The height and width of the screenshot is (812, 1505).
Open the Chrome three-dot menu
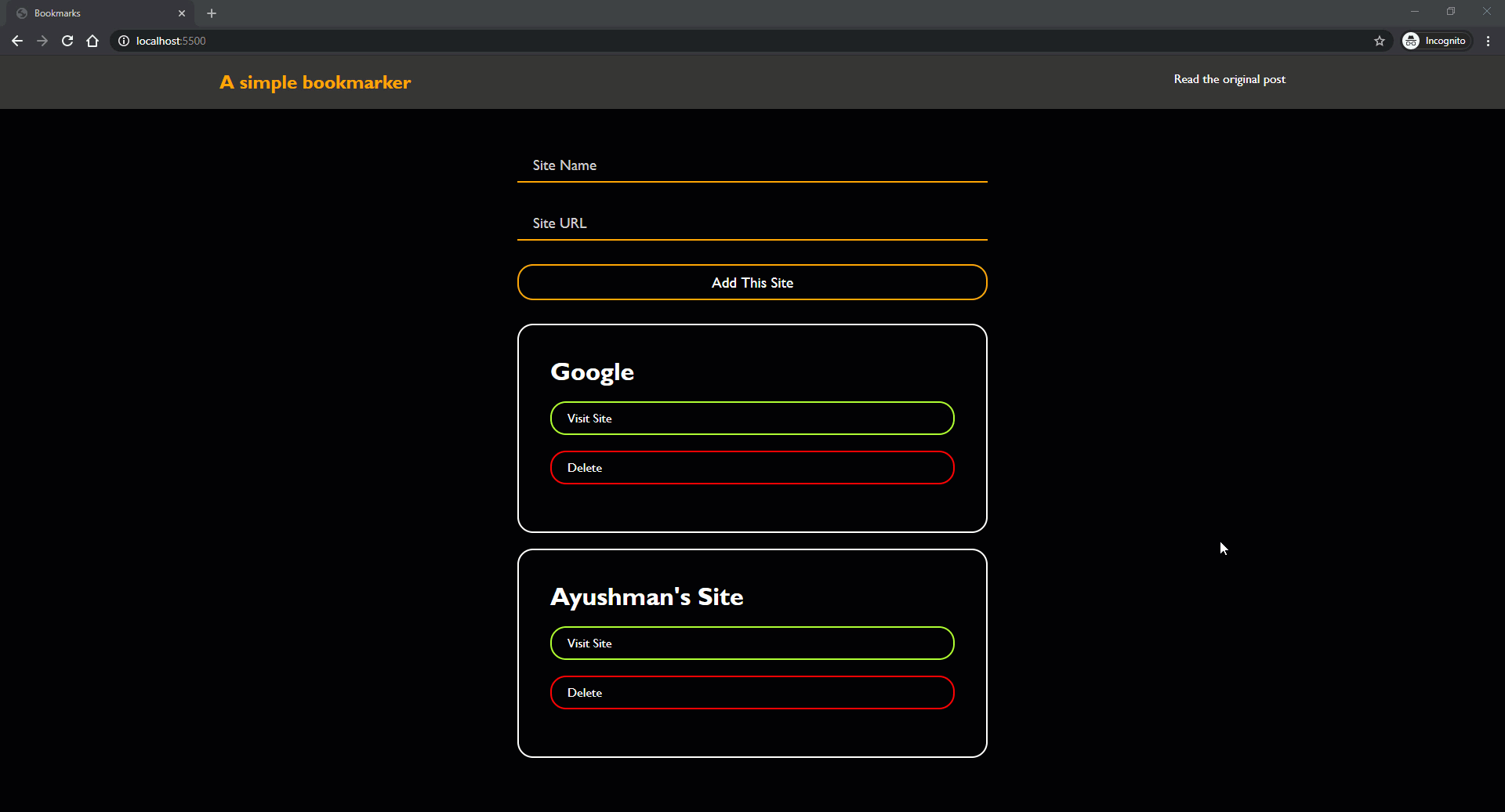pos(1488,41)
